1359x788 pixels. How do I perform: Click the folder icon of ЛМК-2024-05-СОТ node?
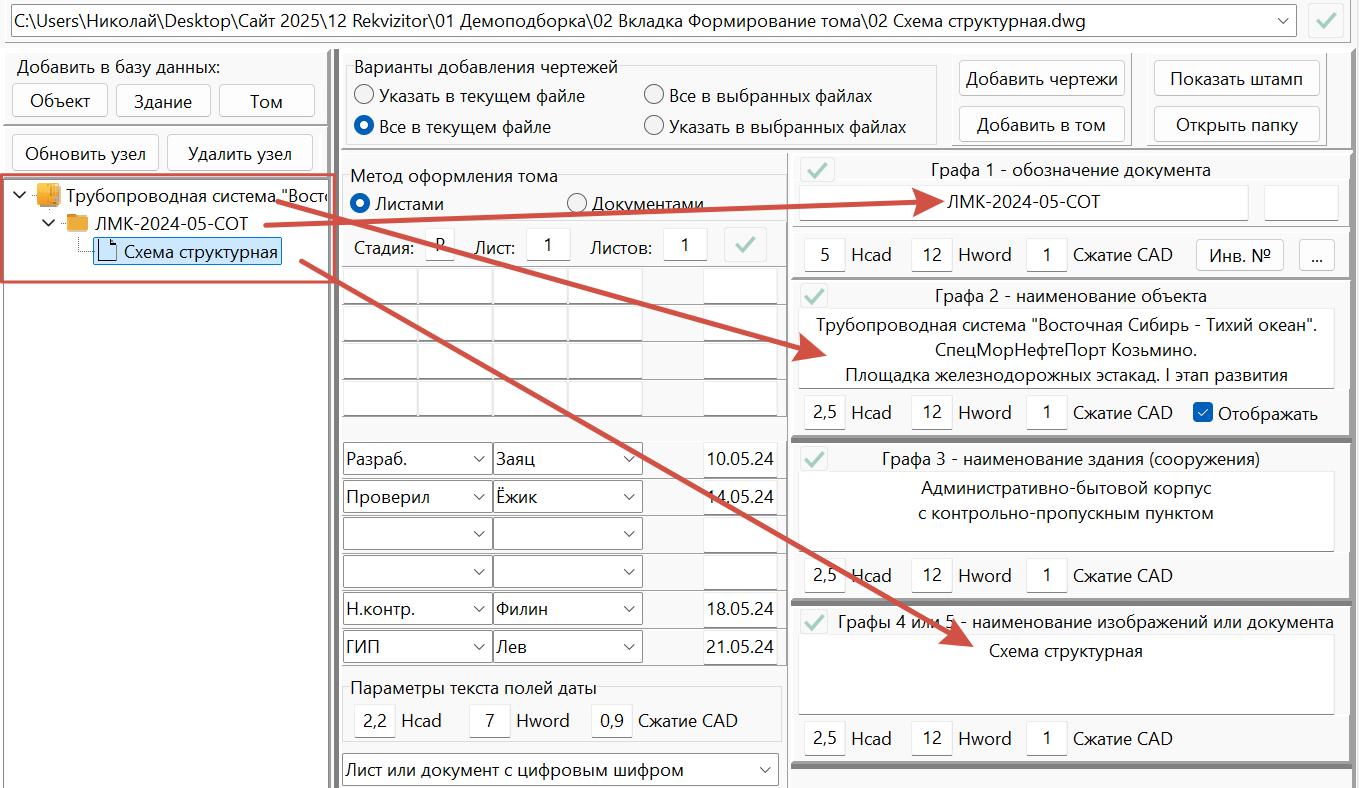(x=77, y=223)
